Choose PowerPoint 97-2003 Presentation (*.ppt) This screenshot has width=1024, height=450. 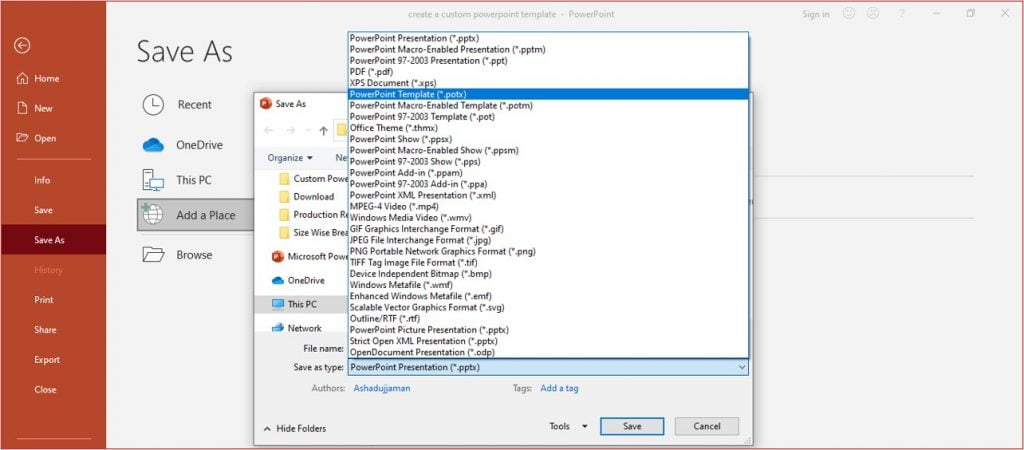click(x=549, y=61)
